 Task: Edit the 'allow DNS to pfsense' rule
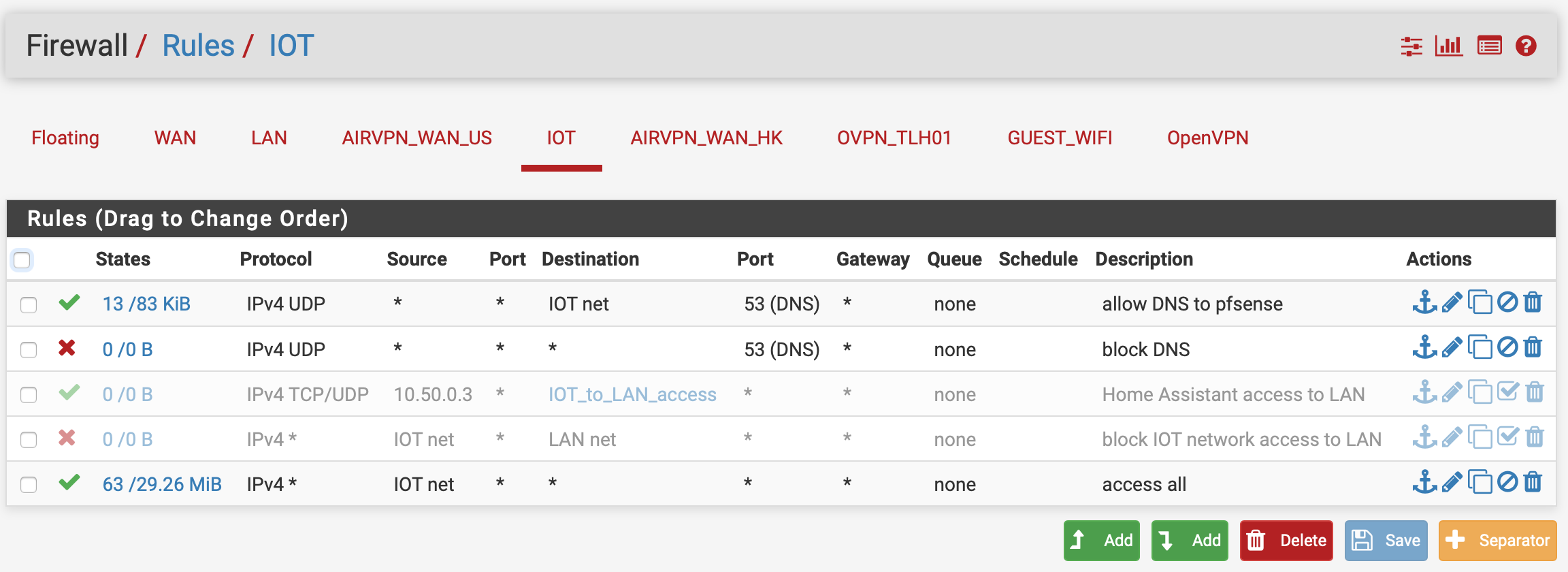click(1452, 302)
